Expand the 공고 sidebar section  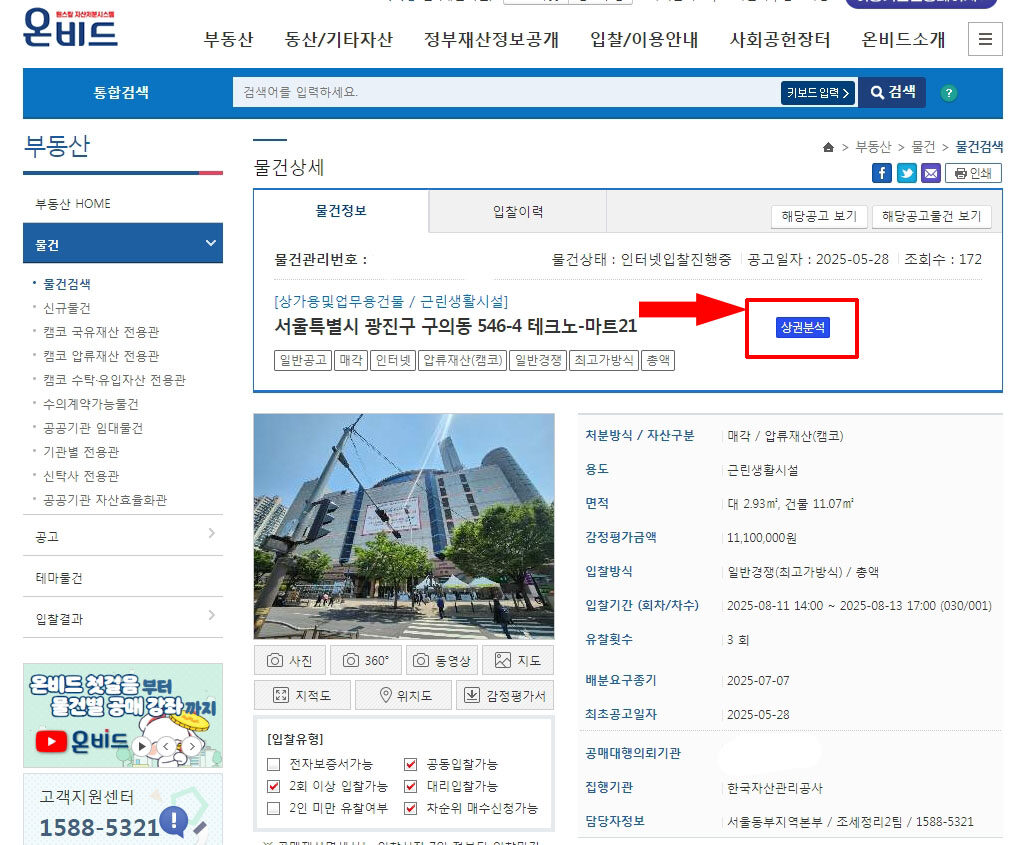[x=123, y=536]
